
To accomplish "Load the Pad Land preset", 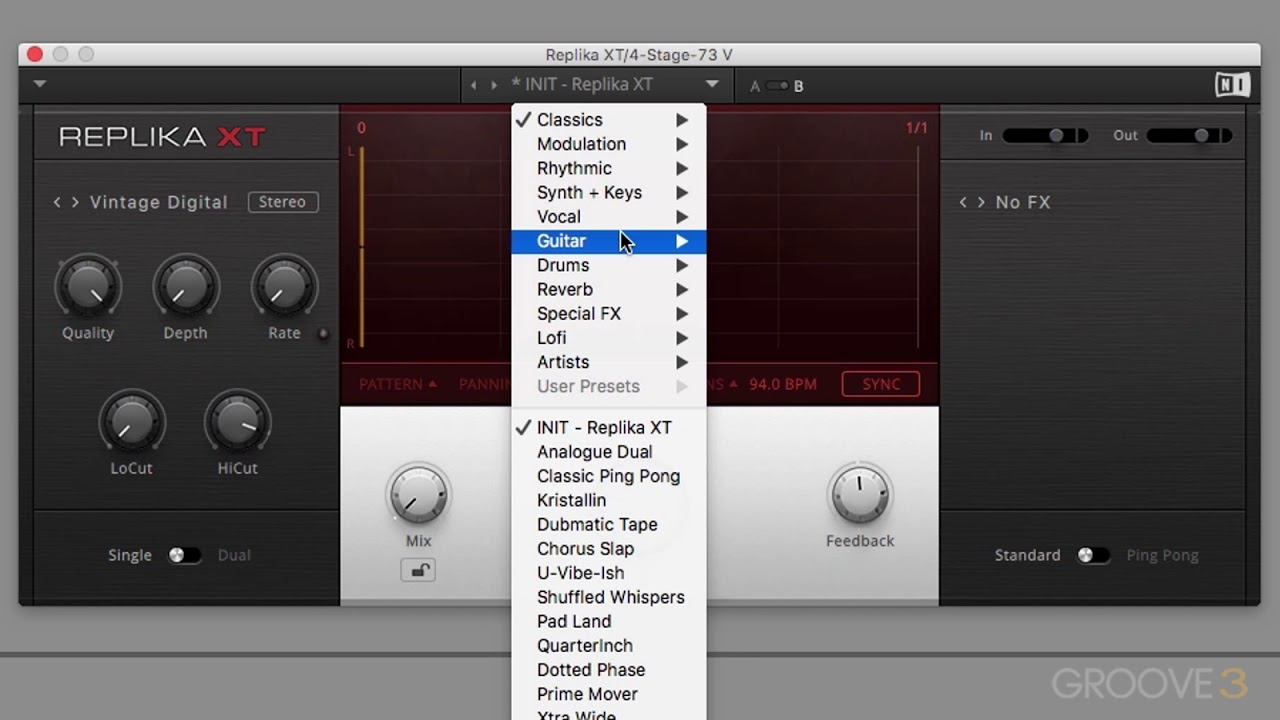I will click(608, 621).
